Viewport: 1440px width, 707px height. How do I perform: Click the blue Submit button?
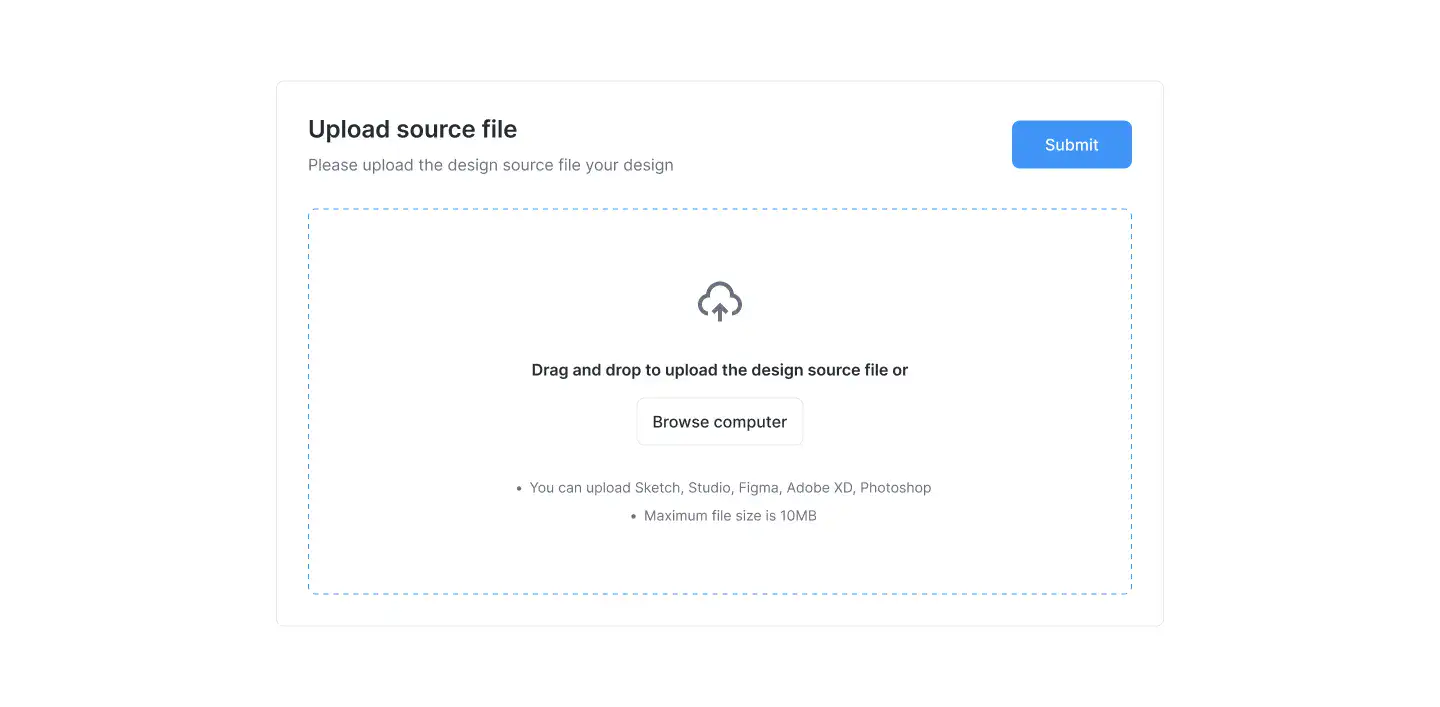click(x=1071, y=145)
